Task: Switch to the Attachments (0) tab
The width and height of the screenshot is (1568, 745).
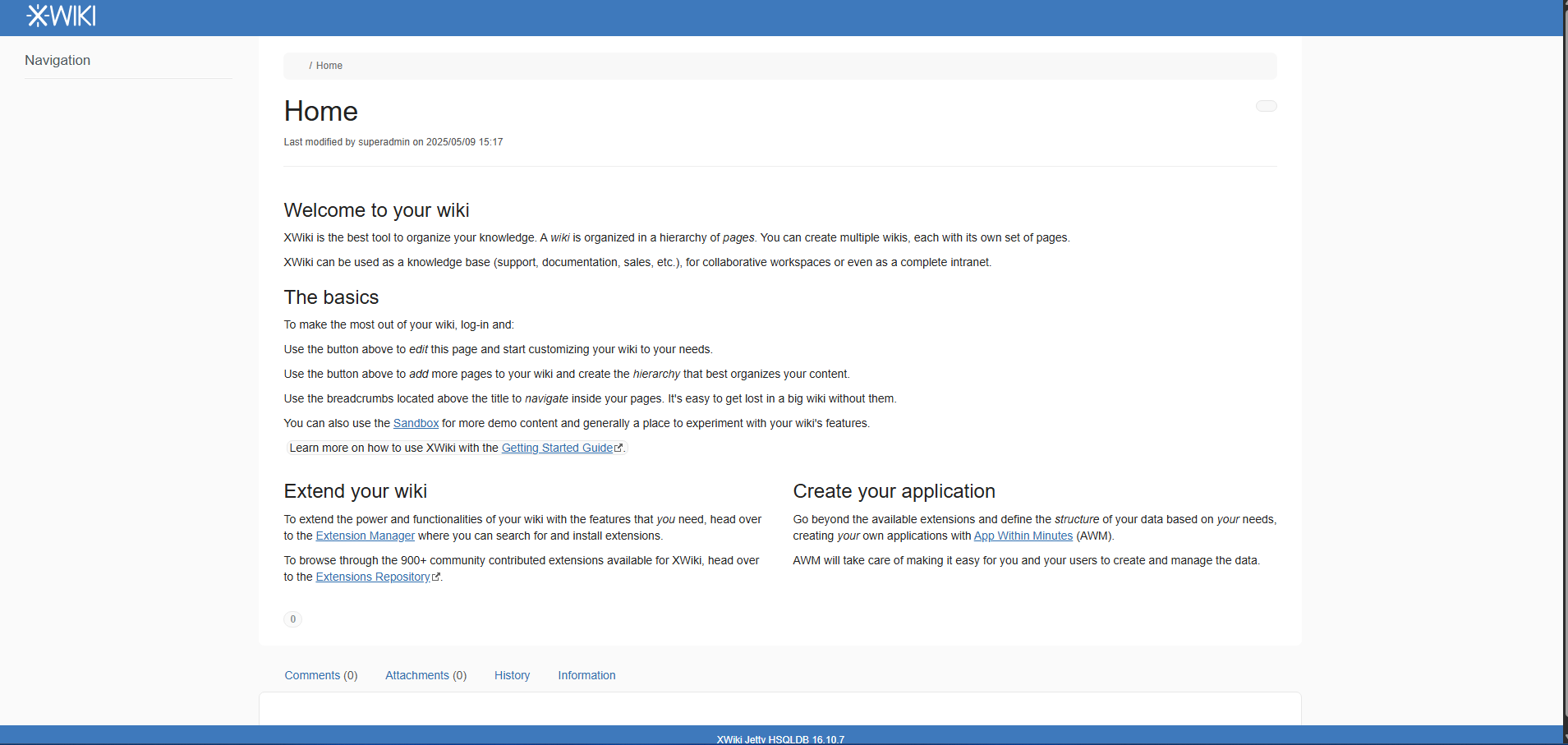Action: pyautogui.click(x=425, y=675)
